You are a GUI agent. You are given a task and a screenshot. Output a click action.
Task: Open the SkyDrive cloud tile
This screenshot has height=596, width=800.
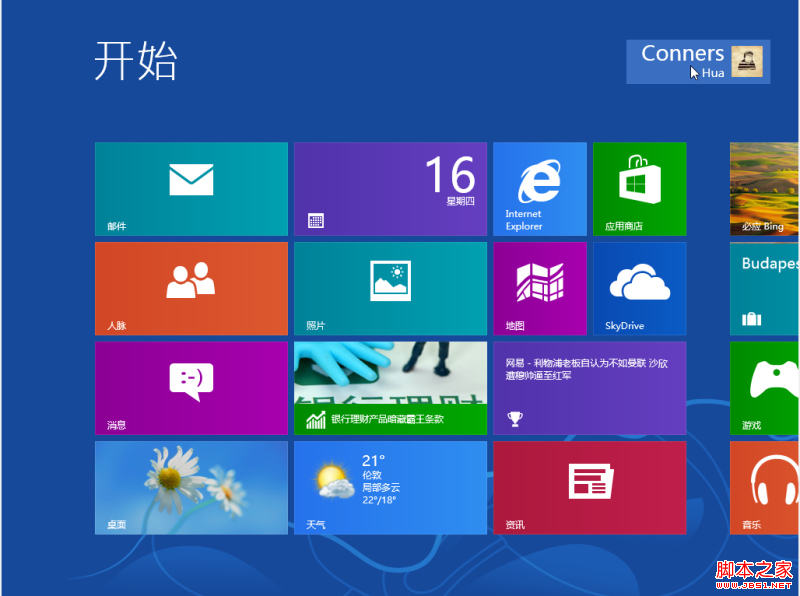pos(639,288)
